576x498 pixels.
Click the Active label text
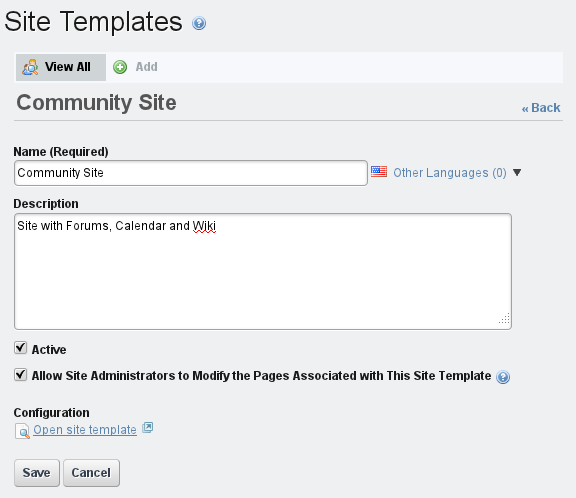tap(49, 350)
